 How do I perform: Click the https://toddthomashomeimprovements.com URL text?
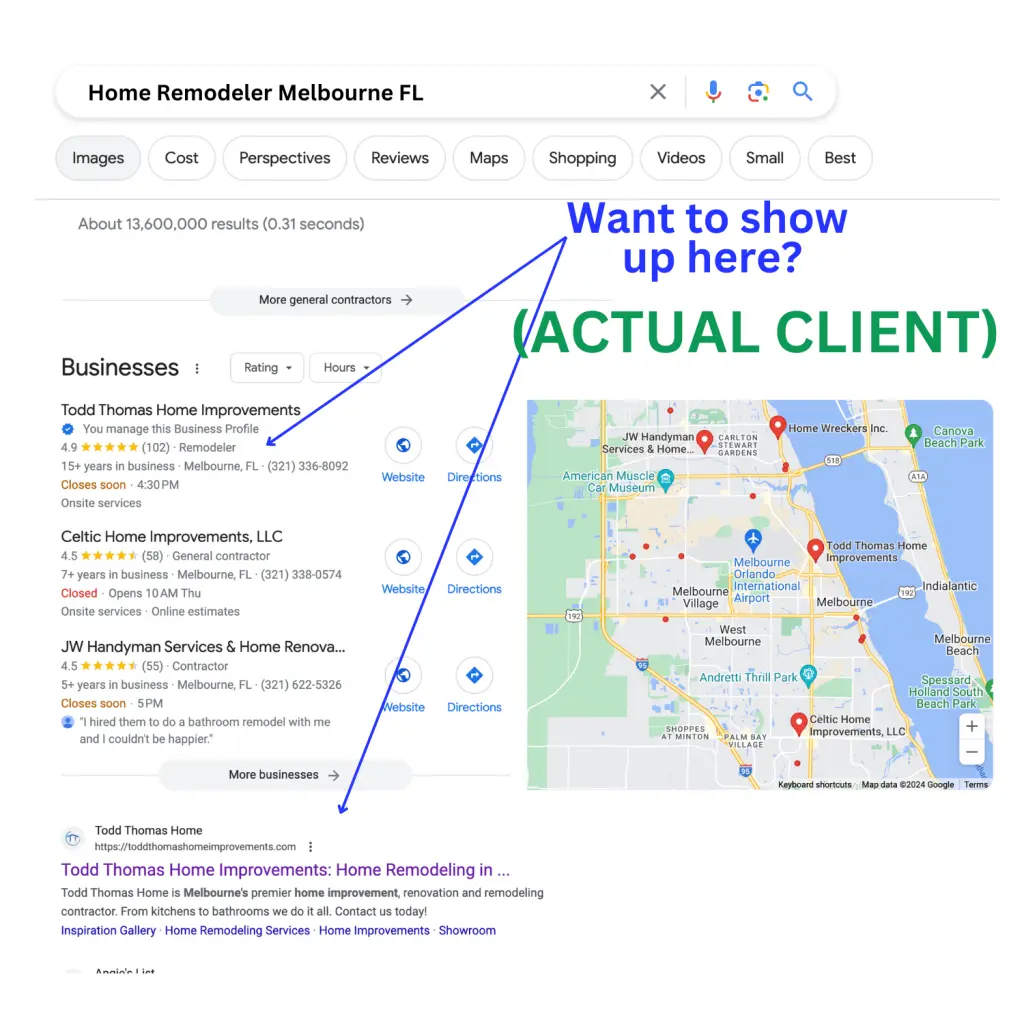pyautogui.click(x=195, y=847)
